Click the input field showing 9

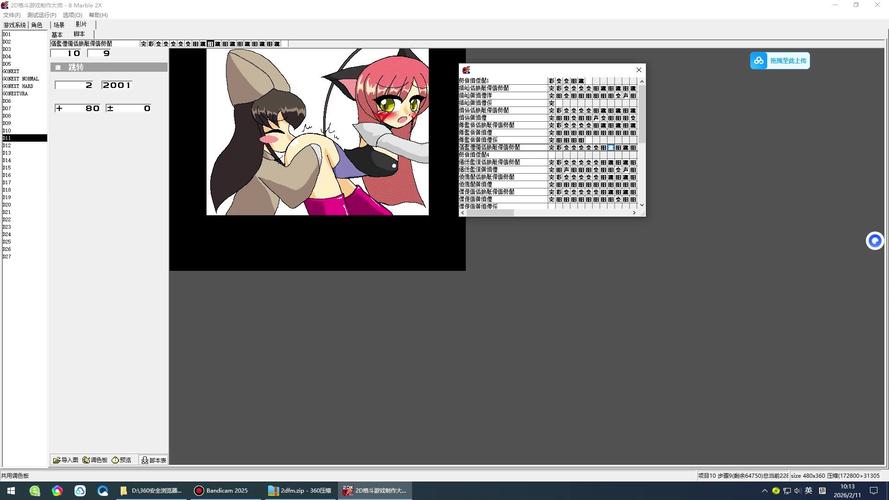(101, 53)
